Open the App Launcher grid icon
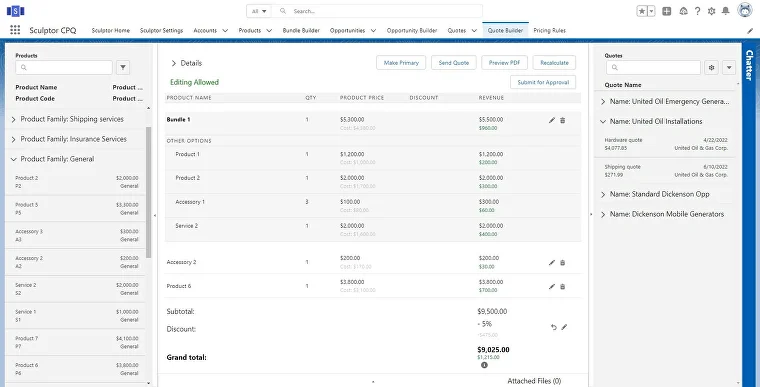The width and height of the screenshot is (760, 387). [x=15, y=30]
